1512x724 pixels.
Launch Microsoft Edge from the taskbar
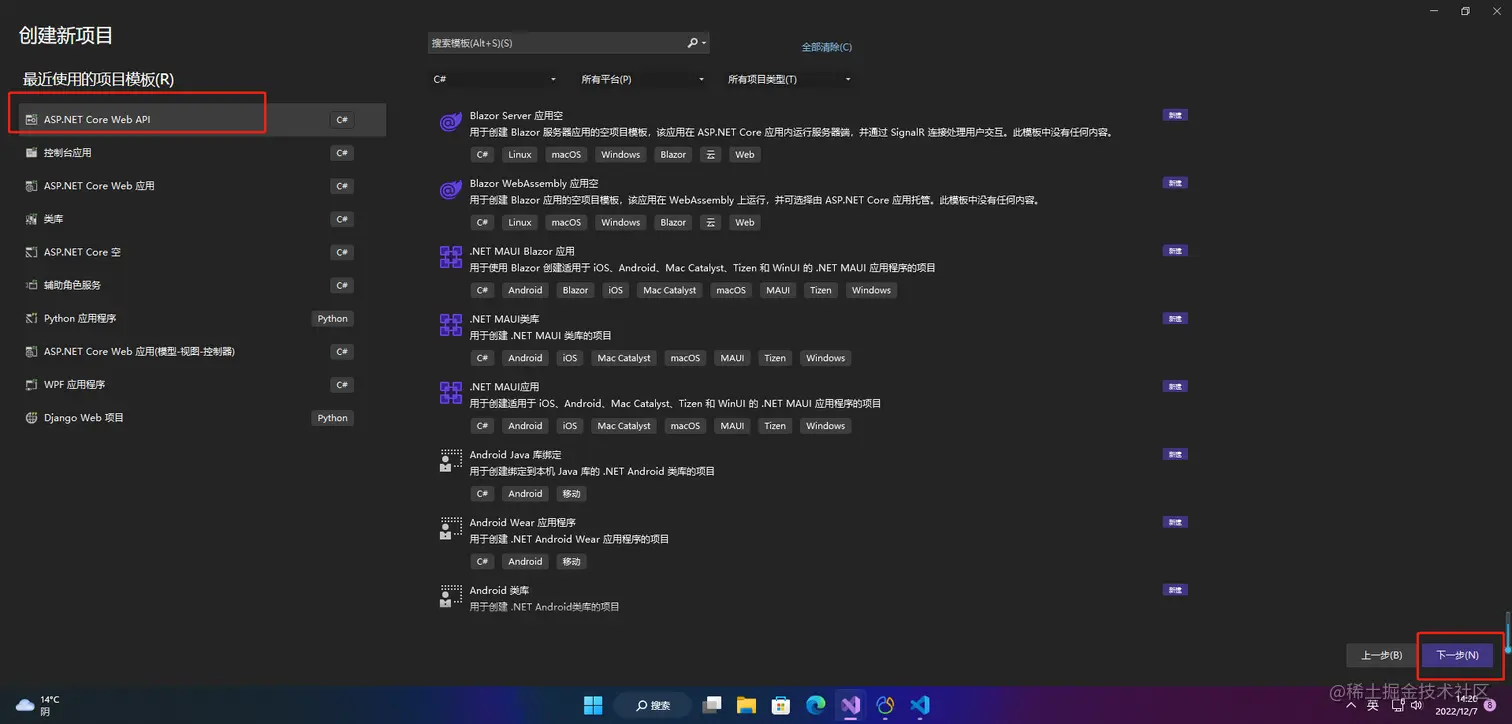tap(815, 705)
